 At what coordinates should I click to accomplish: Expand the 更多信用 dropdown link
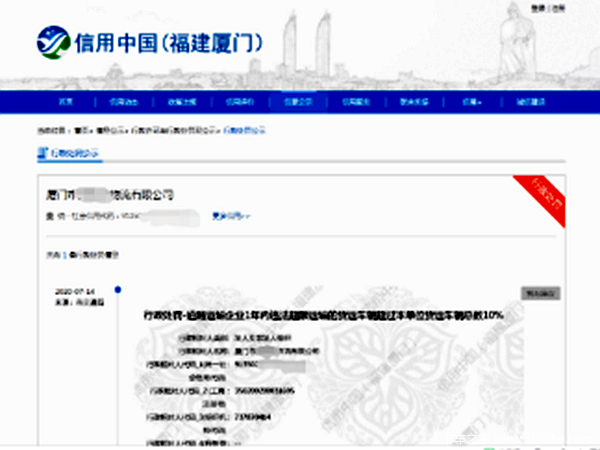[x=231, y=216]
